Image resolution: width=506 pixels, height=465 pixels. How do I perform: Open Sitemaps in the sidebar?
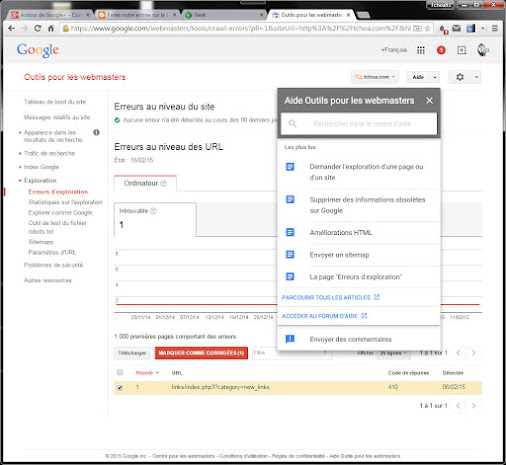pos(41,242)
